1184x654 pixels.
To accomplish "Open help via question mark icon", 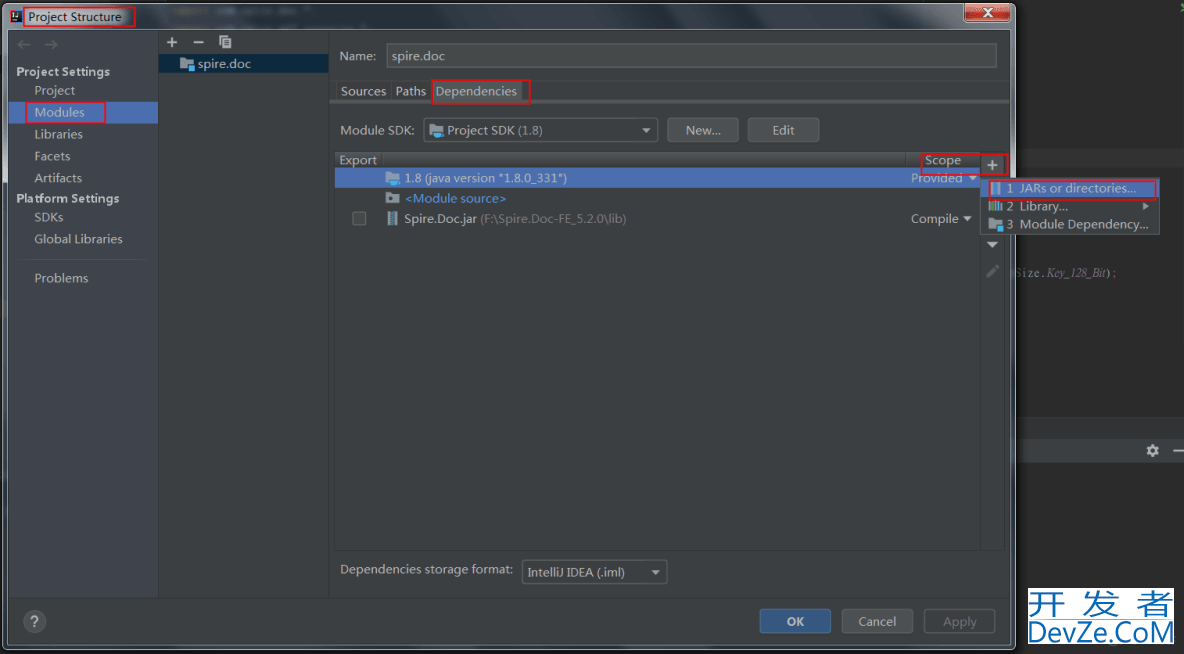I will tap(34, 622).
